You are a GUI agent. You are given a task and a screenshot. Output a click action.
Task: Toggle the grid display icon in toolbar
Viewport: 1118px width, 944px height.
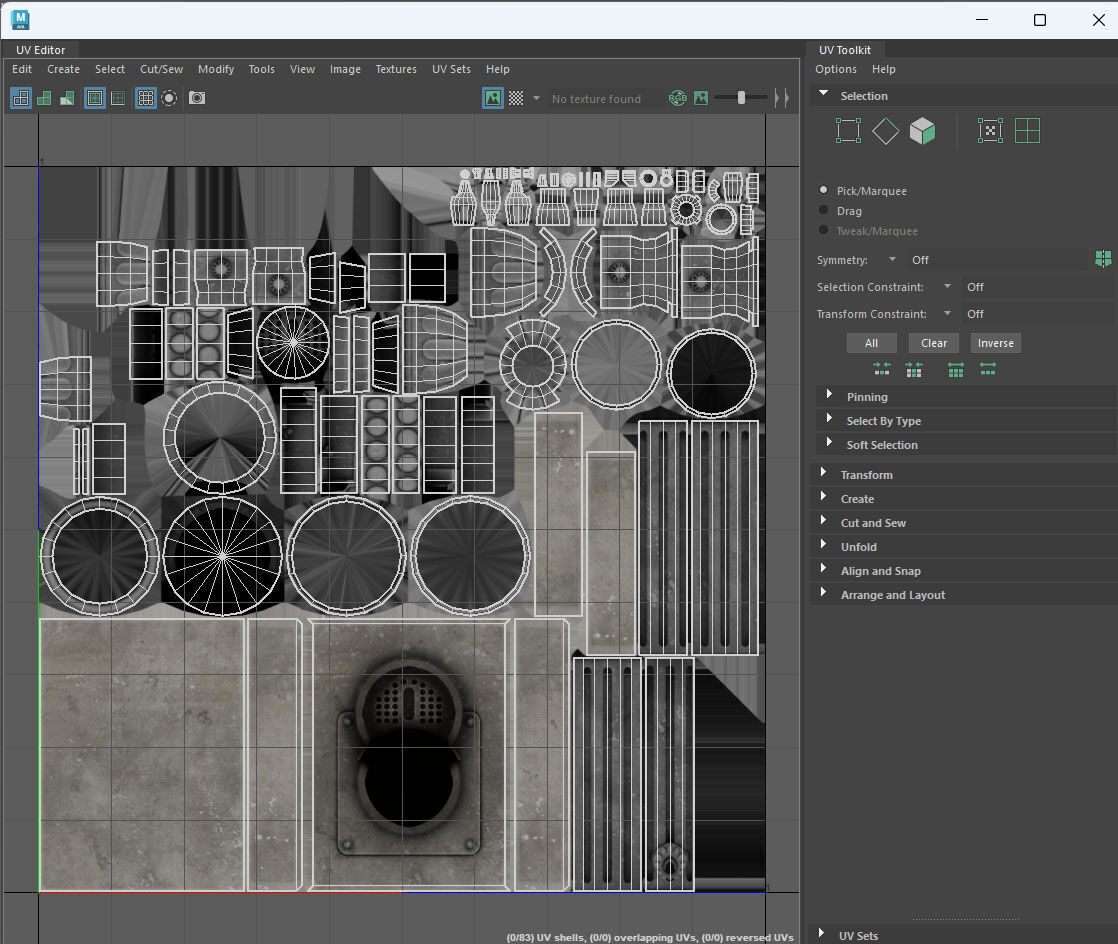[145, 98]
